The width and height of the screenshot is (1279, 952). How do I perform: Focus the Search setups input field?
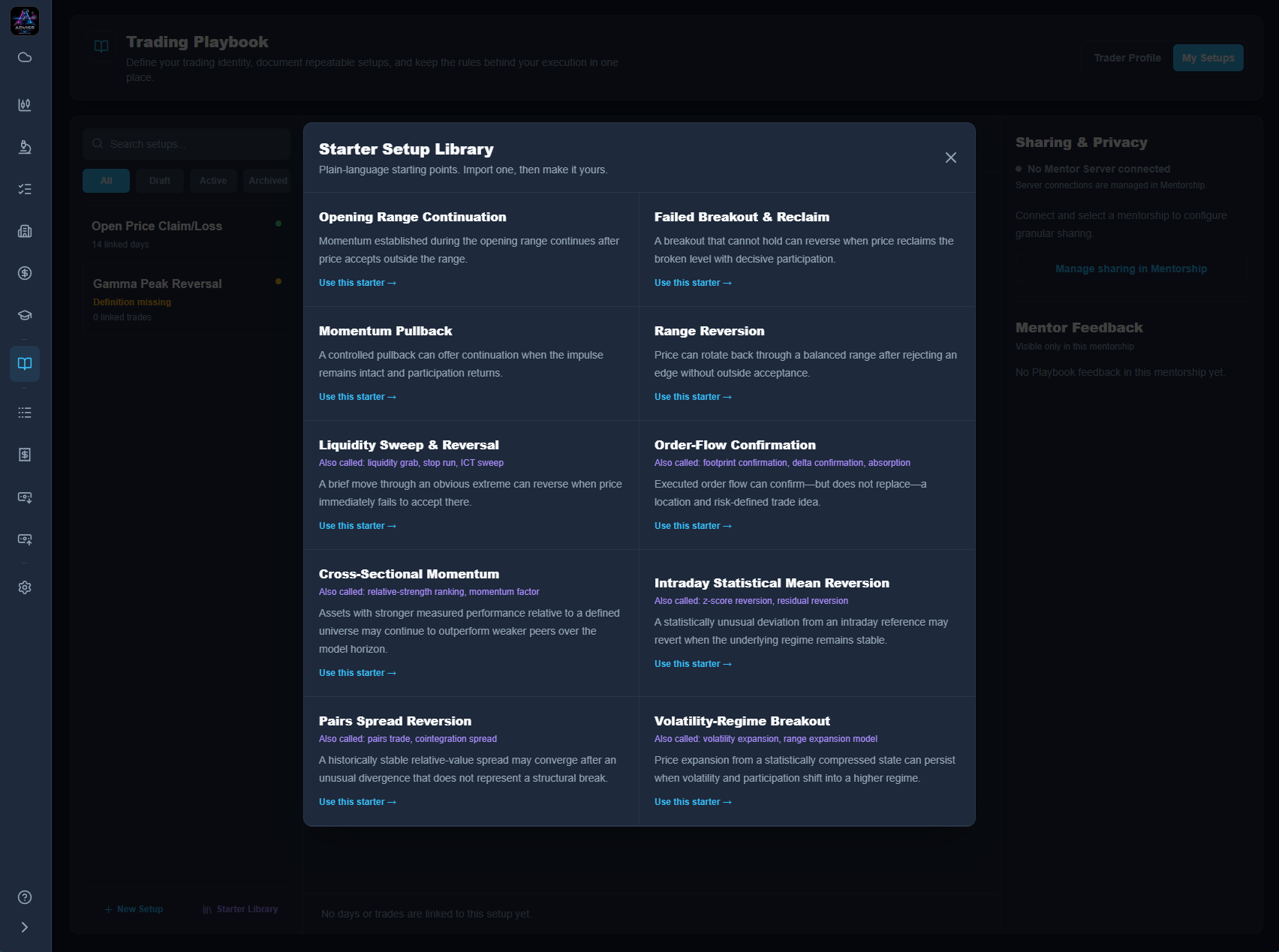186,144
